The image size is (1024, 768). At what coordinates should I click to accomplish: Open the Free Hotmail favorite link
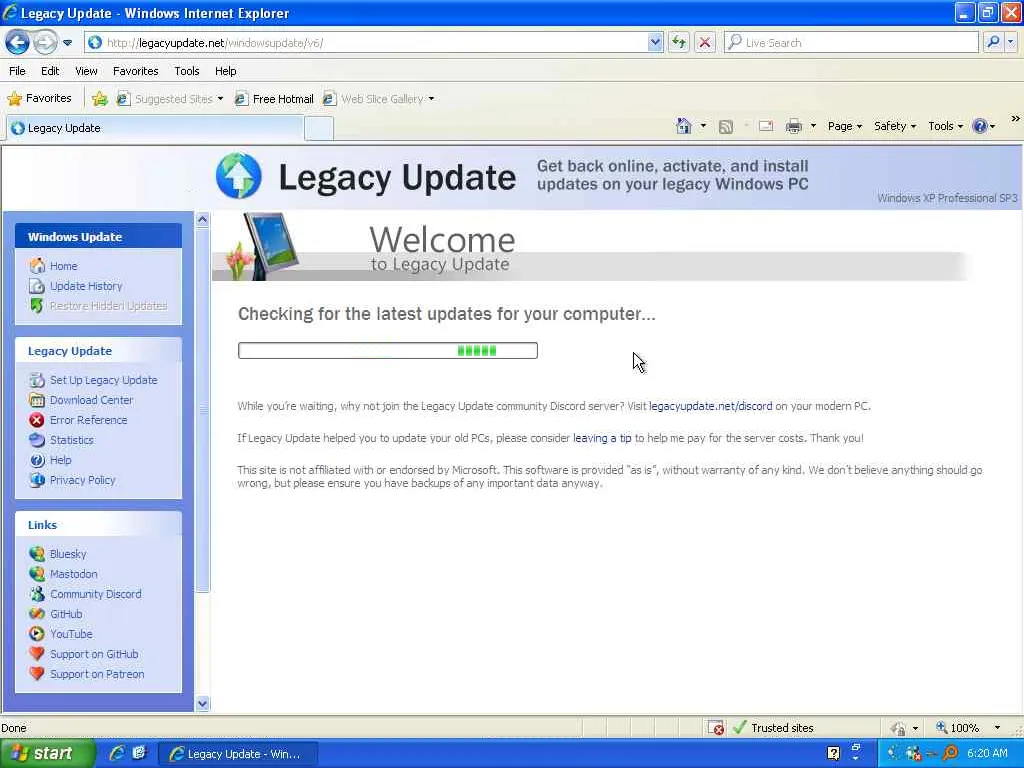[274, 99]
